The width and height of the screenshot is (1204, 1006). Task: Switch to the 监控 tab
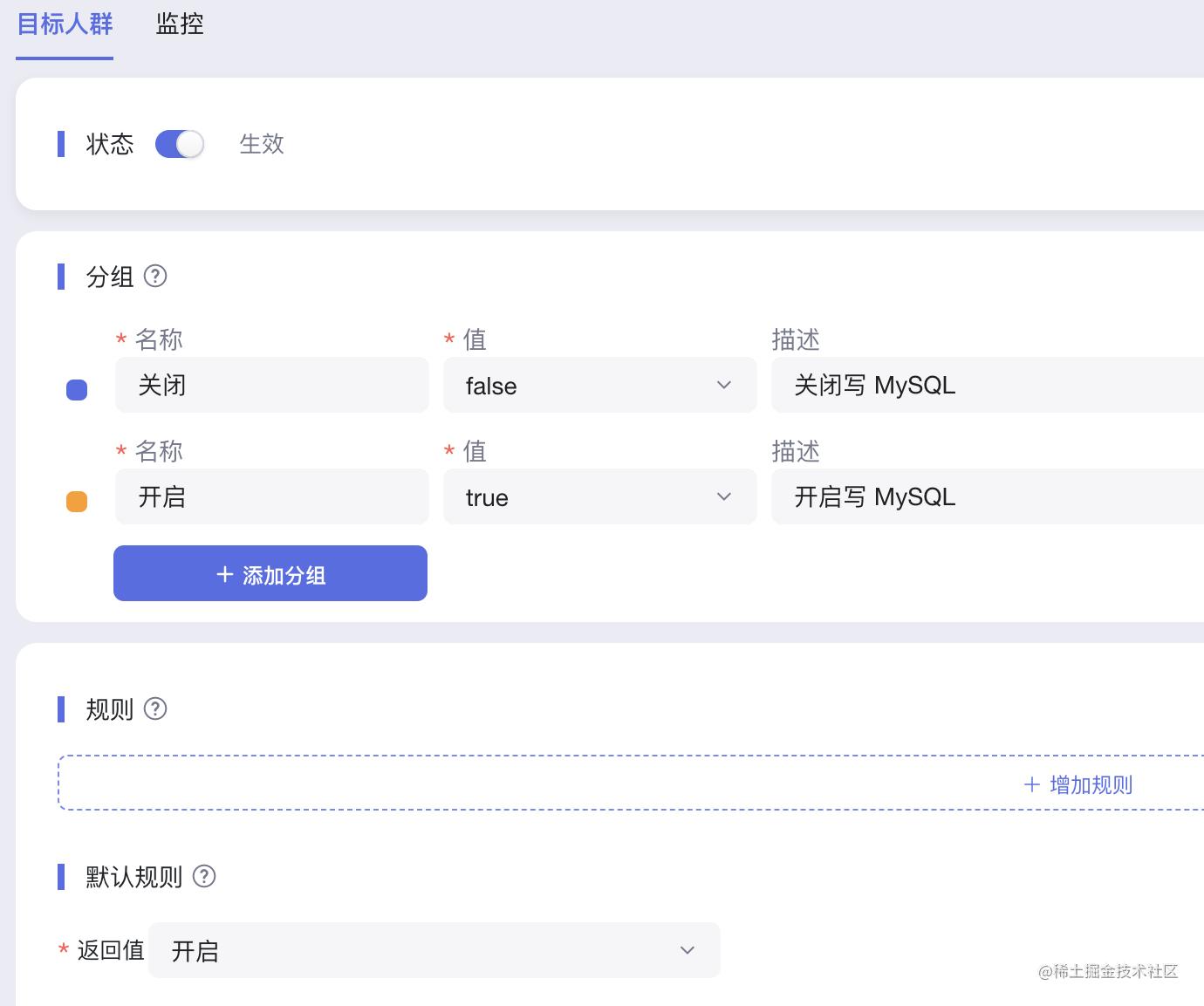[x=180, y=24]
